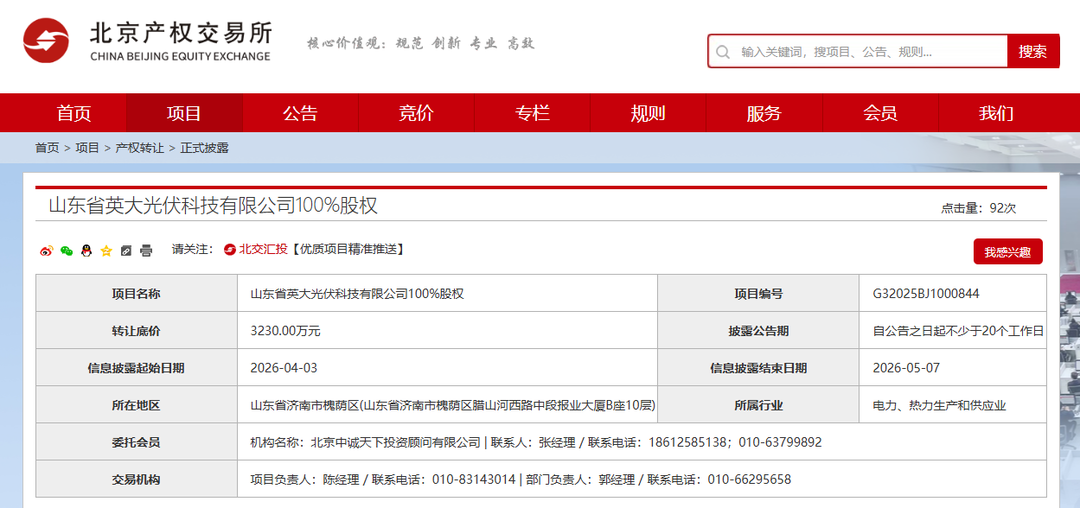The image size is (1080, 508).
Task: Go to the 规则 navigation menu
Action: pos(648,113)
